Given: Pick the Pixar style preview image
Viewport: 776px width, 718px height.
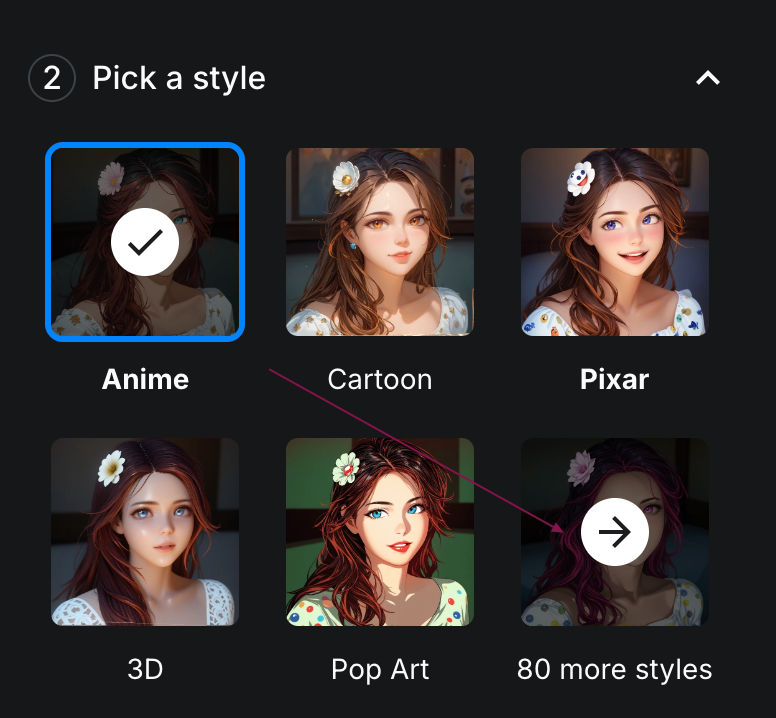Looking at the screenshot, I should click(615, 242).
